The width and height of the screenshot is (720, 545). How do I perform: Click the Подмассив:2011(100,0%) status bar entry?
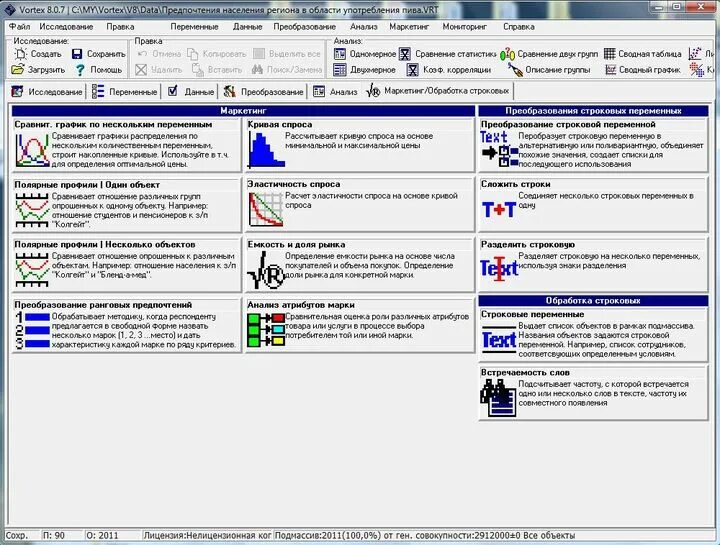425,535
